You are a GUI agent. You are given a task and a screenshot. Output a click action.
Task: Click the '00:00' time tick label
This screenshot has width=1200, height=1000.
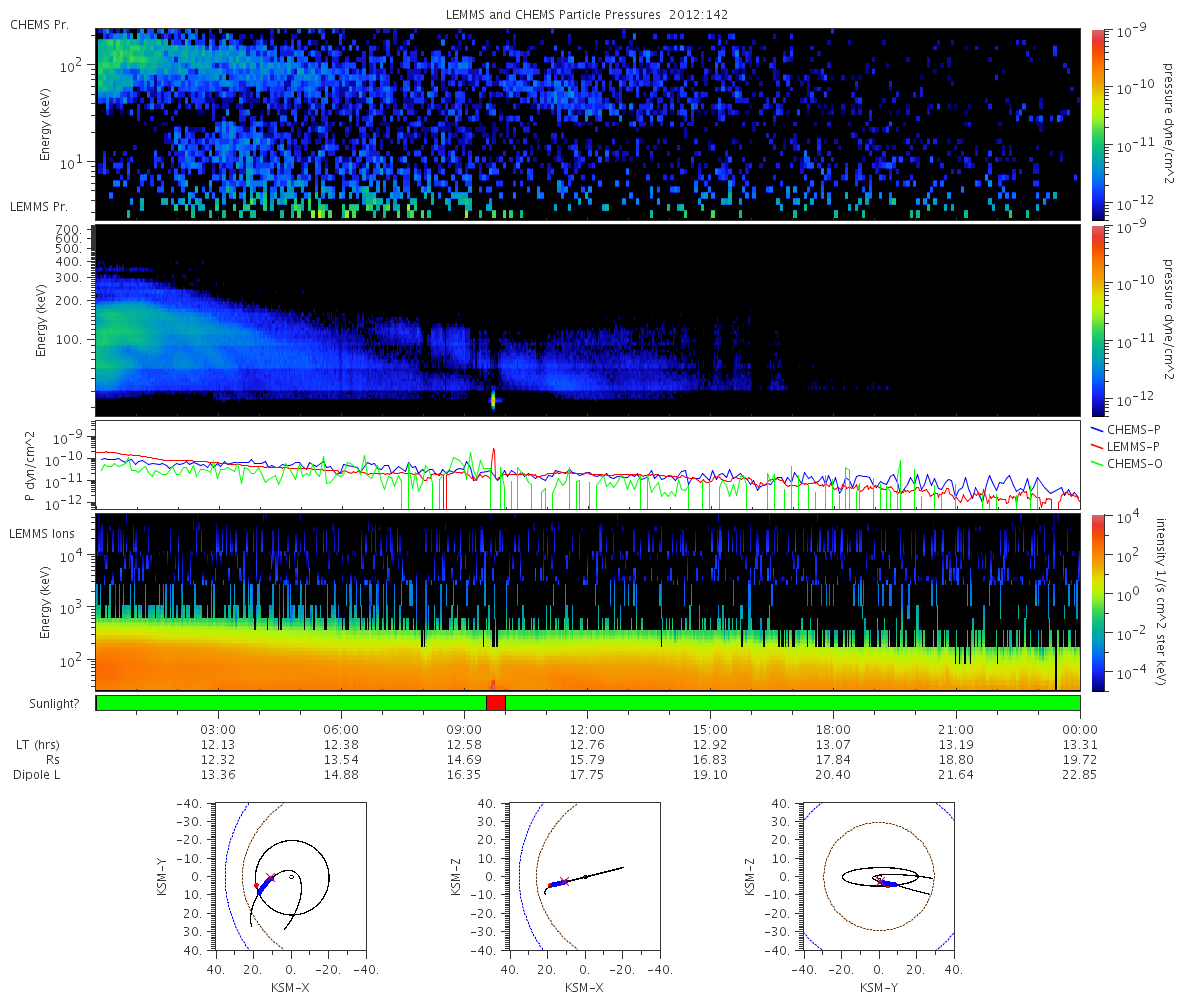coord(1080,729)
